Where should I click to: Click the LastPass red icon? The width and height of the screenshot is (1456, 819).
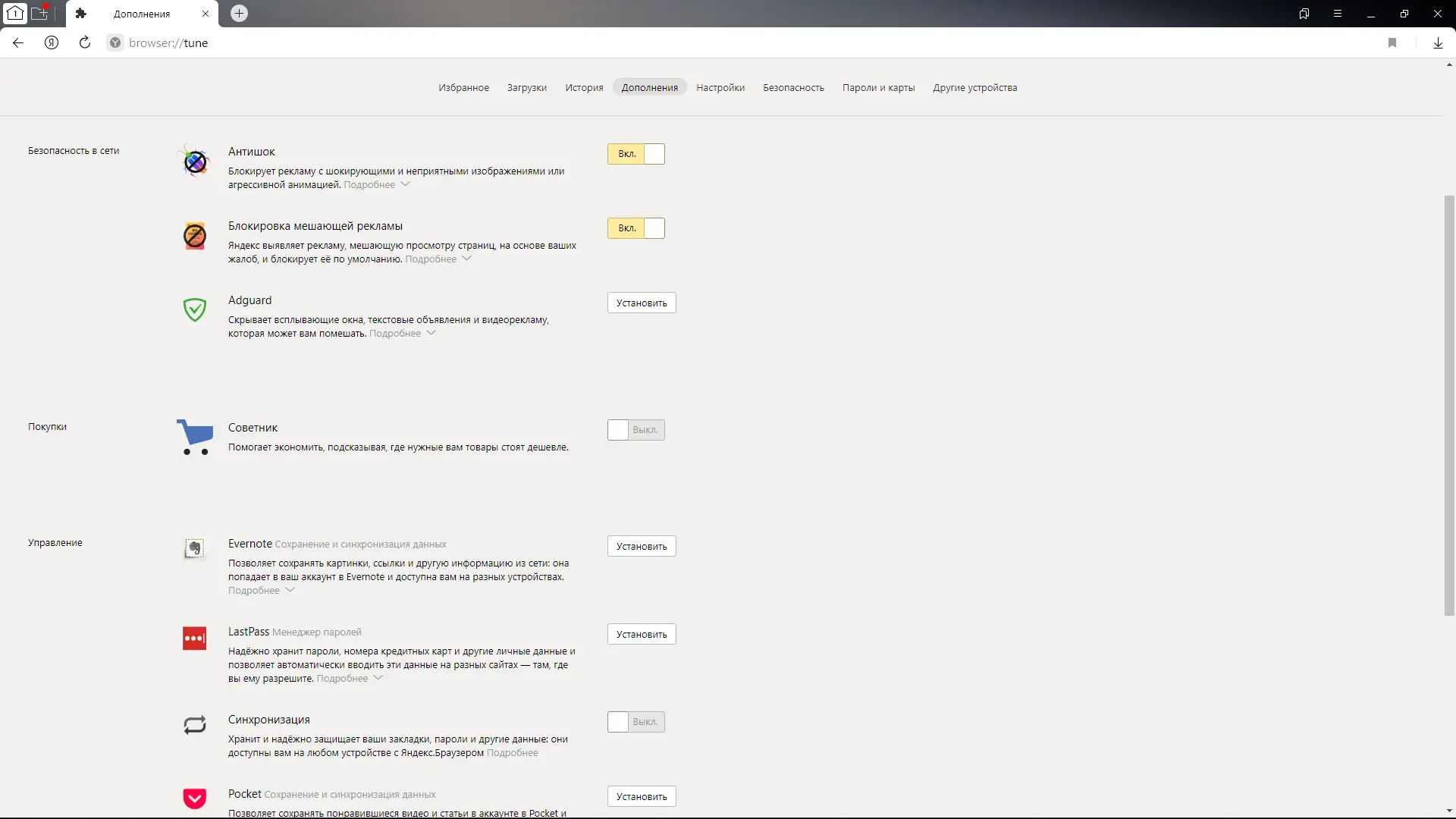(195, 639)
